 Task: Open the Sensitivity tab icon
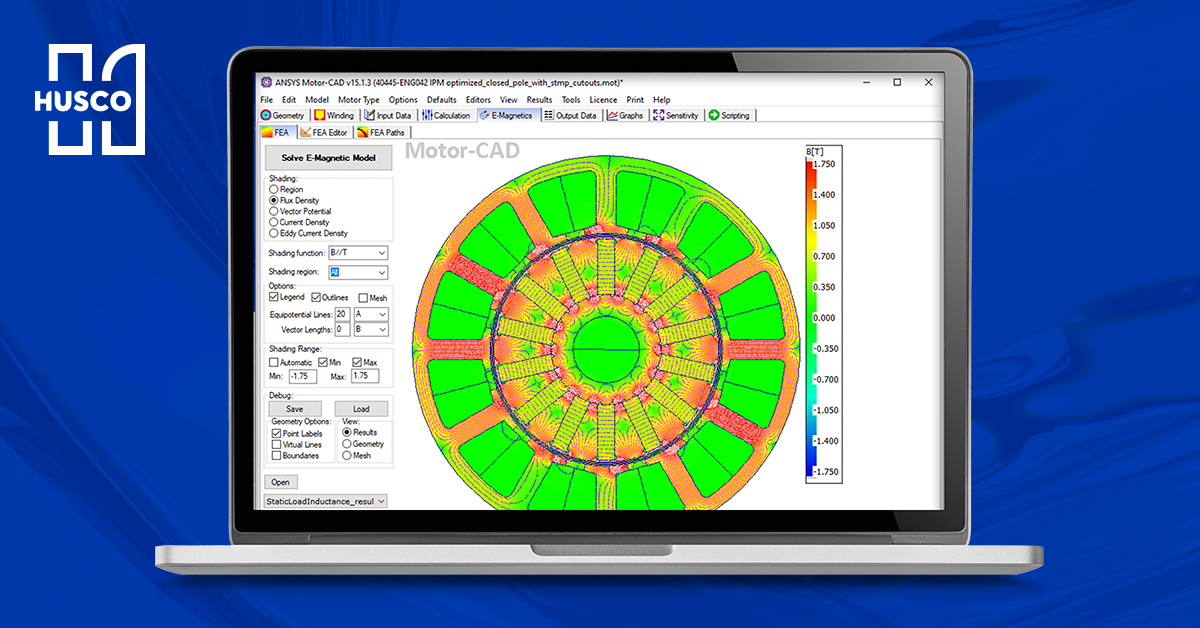(x=658, y=116)
